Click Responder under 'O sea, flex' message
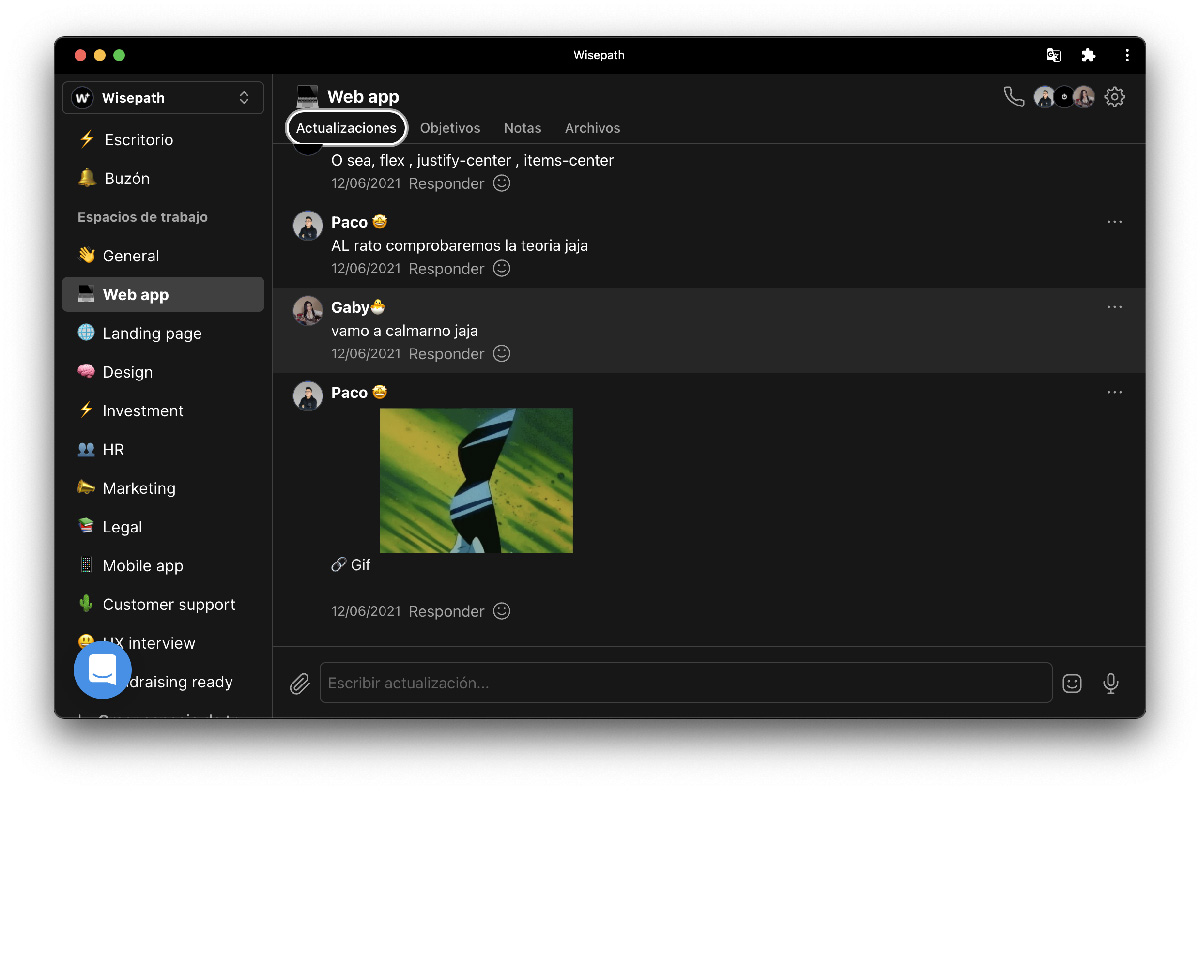 [x=446, y=184]
